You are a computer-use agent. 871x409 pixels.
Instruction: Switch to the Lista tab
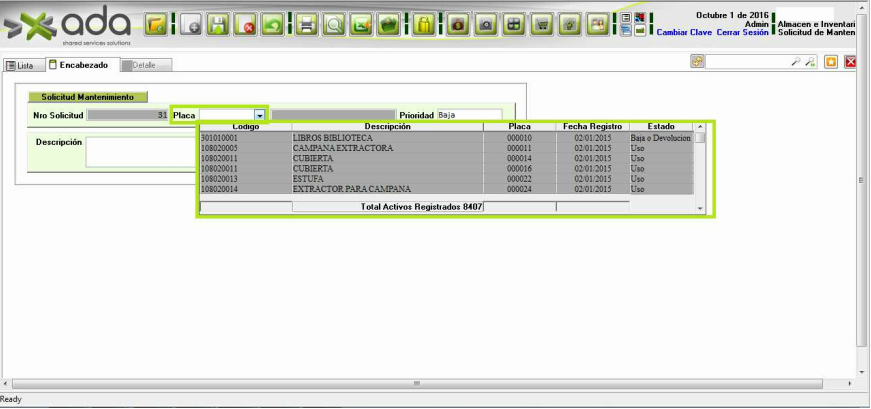(x=20, y=65)
